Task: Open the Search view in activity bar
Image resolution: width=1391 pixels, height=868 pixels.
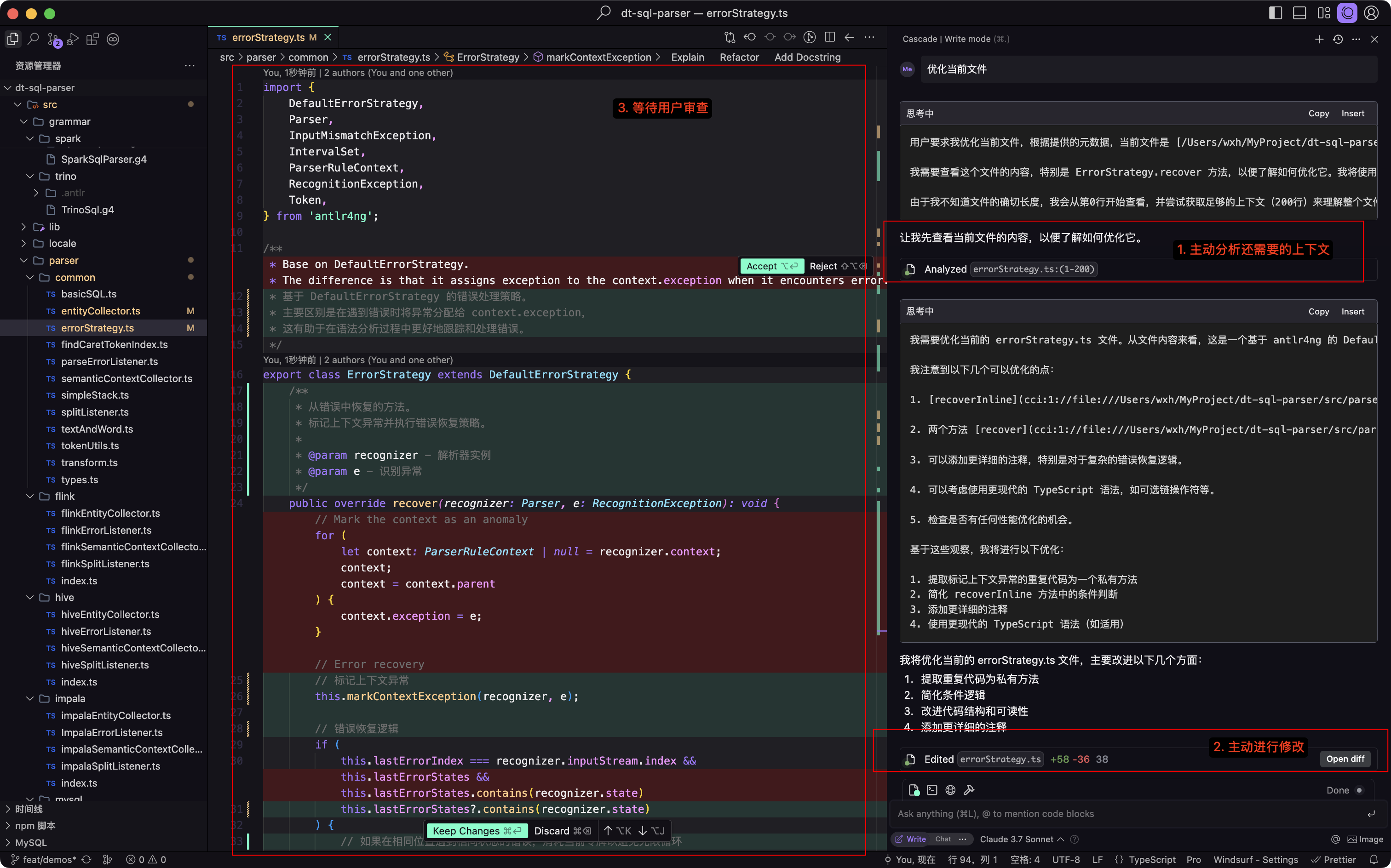Action: (x=33, y=39)
